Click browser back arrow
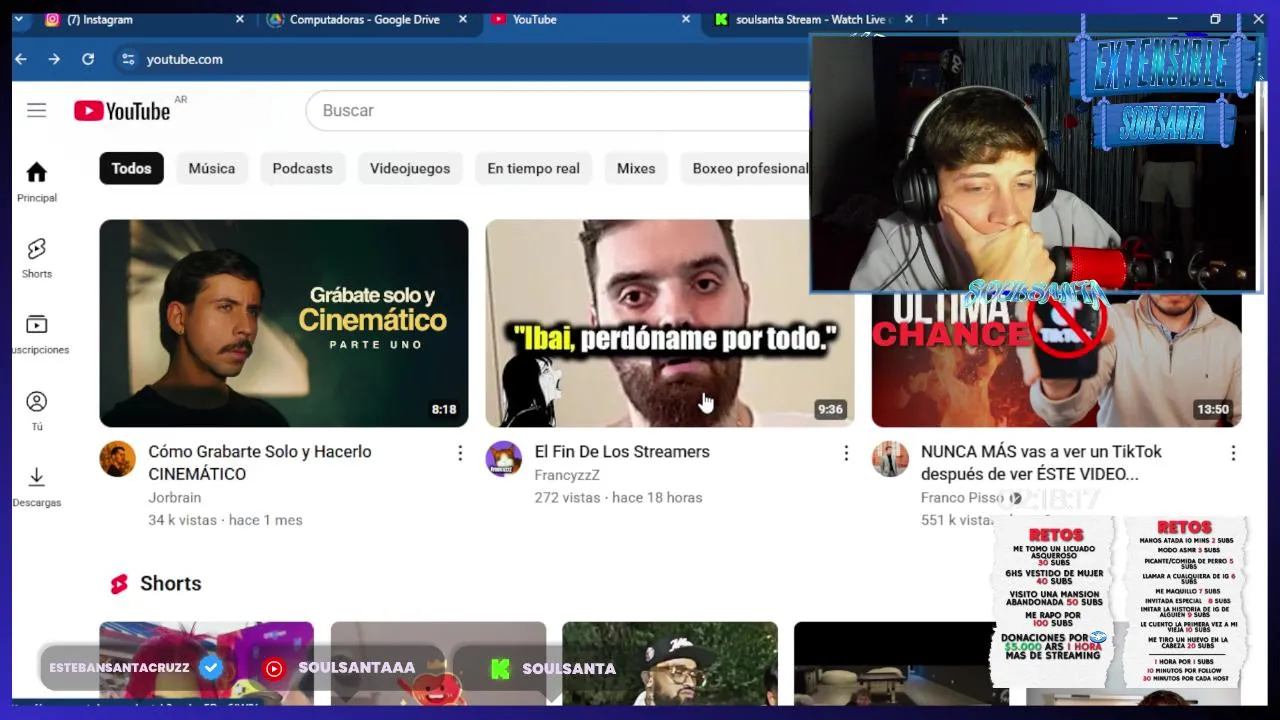The height and width of the screenshot is (720, 1280). point(20,59)
